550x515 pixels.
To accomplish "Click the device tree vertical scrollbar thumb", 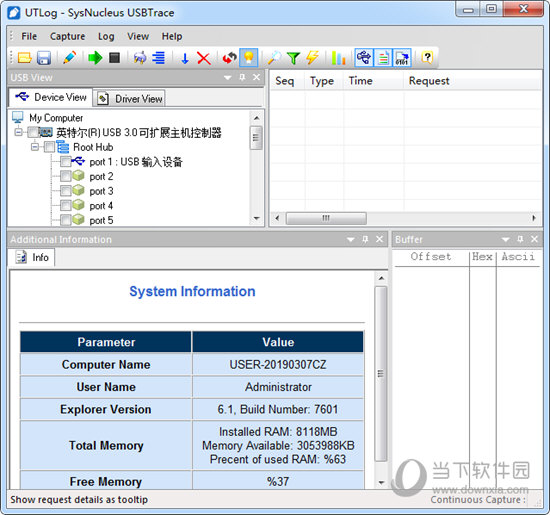I will tap(256, 138).
